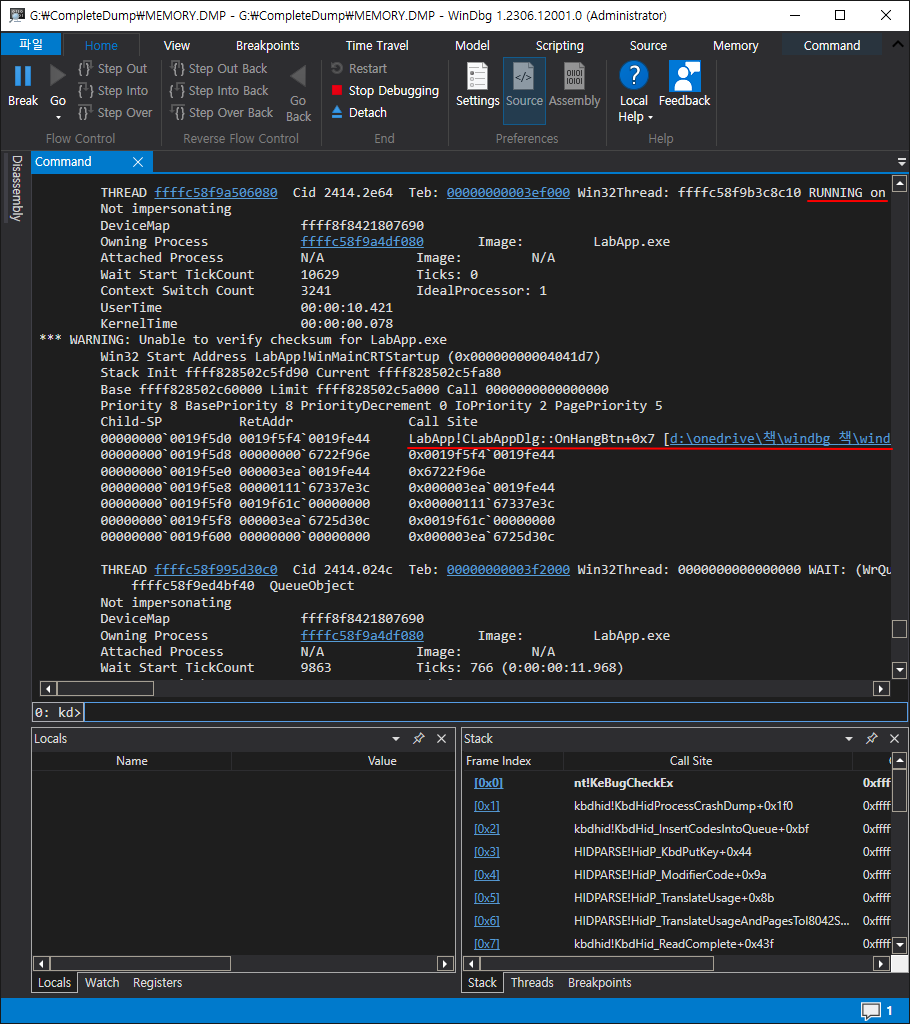910x1024 pixels.
Task: Follow thread link ffffc58f9a506080
Action: (216, 193)
